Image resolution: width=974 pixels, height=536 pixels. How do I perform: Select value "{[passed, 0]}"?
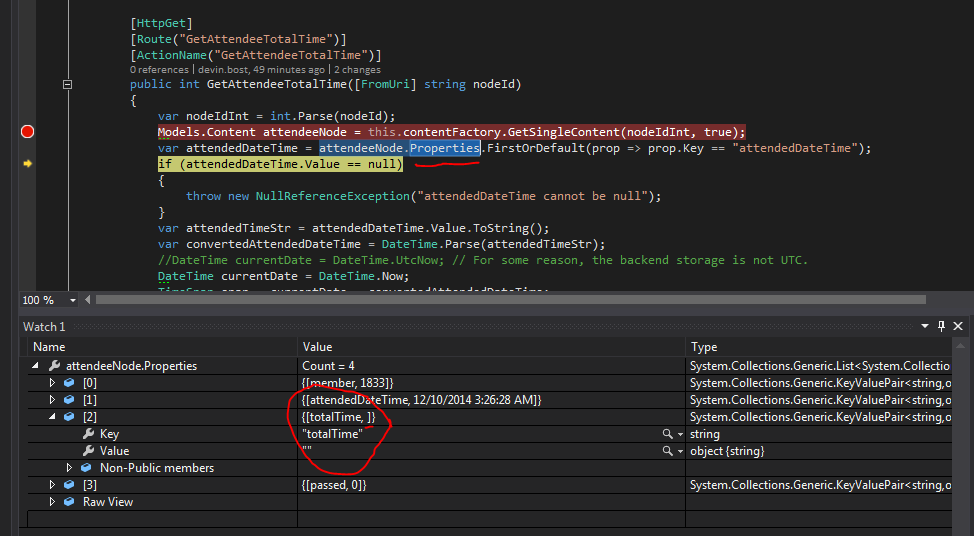334,484
